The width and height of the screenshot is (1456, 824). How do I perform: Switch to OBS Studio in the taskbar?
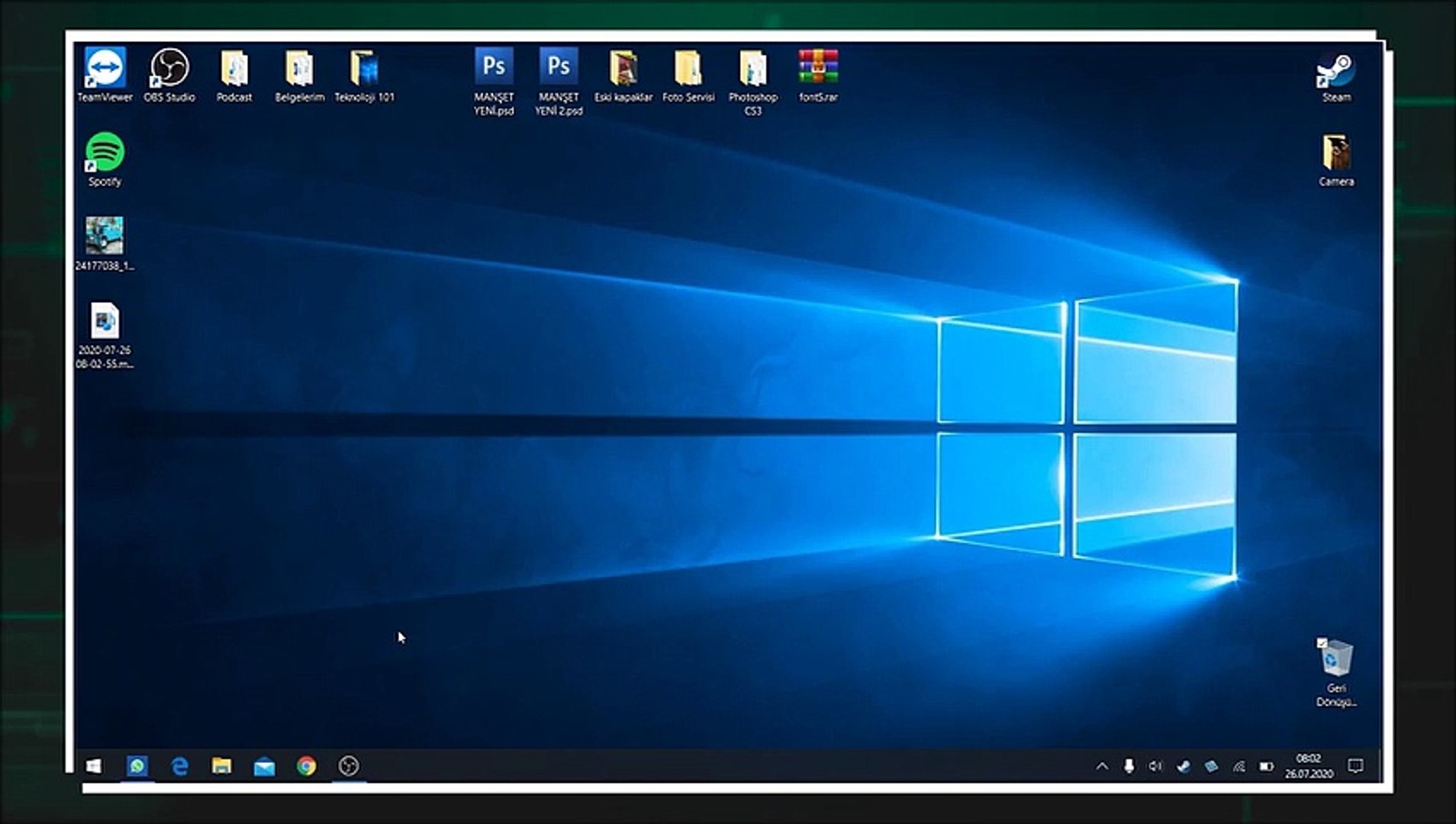349,766
